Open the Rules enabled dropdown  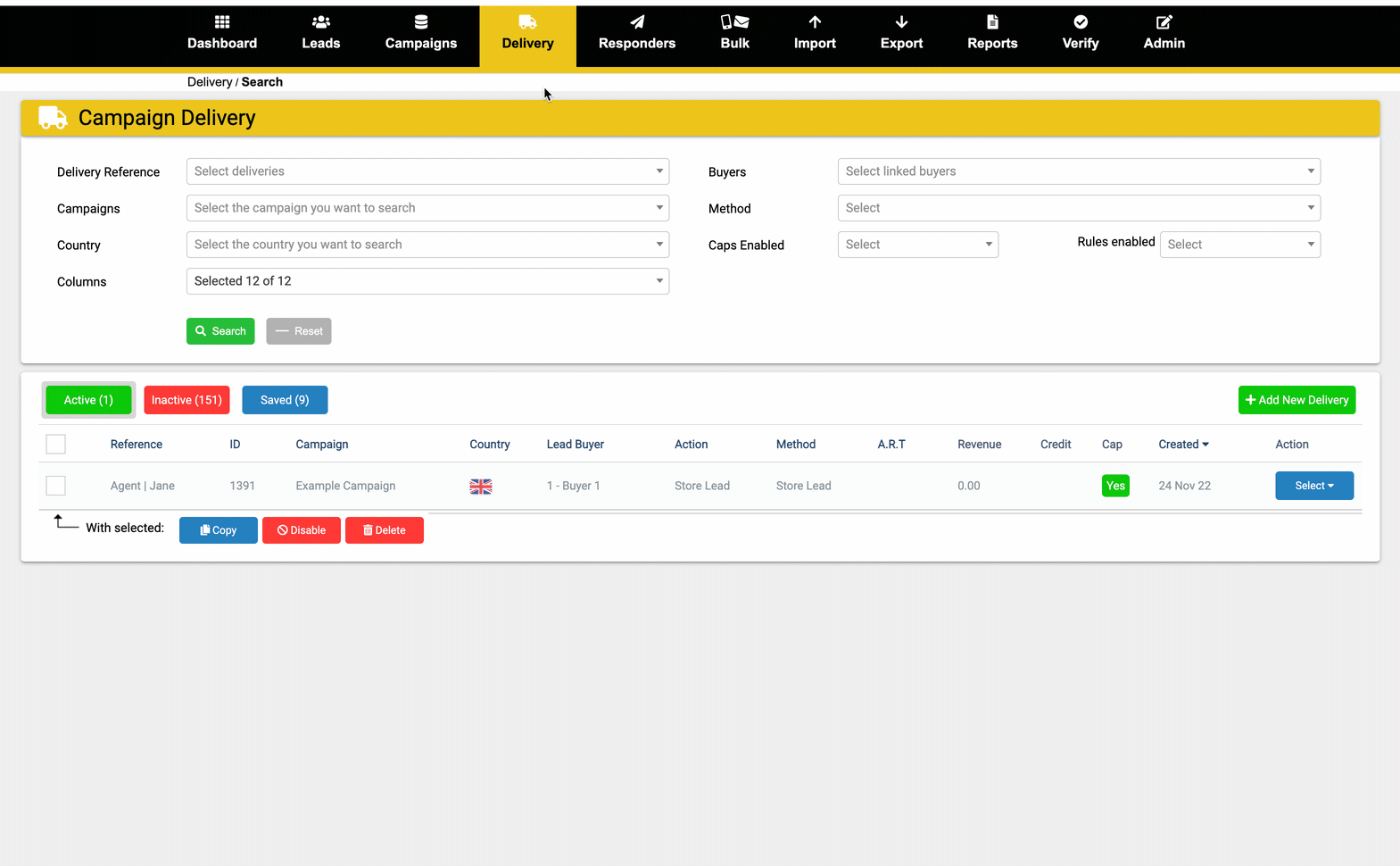1240,245
